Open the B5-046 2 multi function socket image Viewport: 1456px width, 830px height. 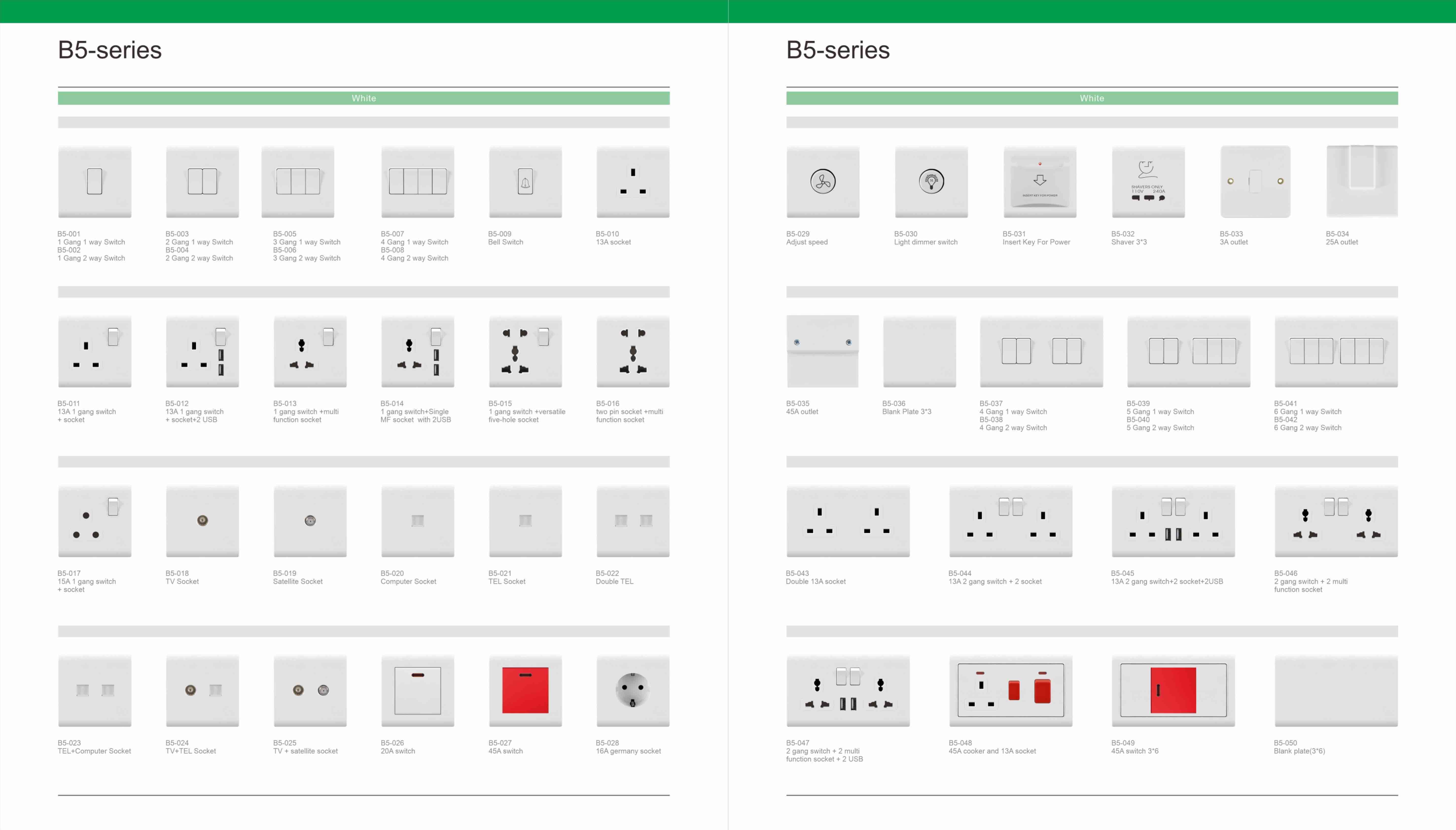pos(1336,521)
